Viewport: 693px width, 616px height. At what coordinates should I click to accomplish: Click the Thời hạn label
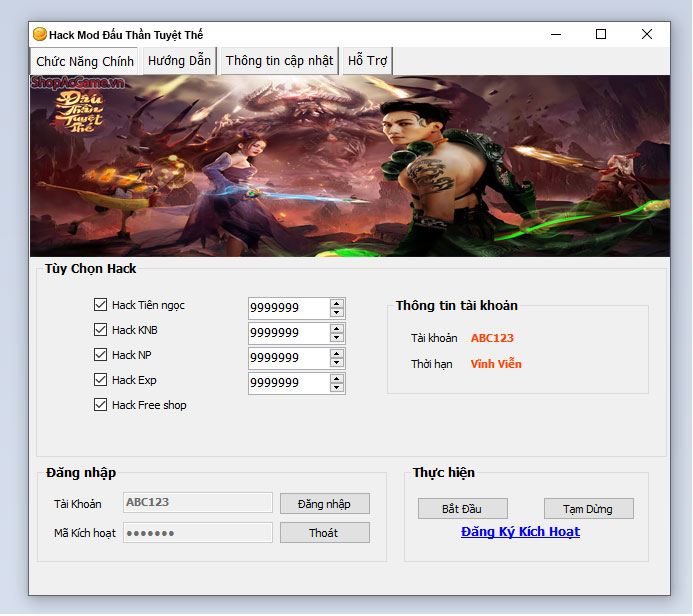click(432, 364)
